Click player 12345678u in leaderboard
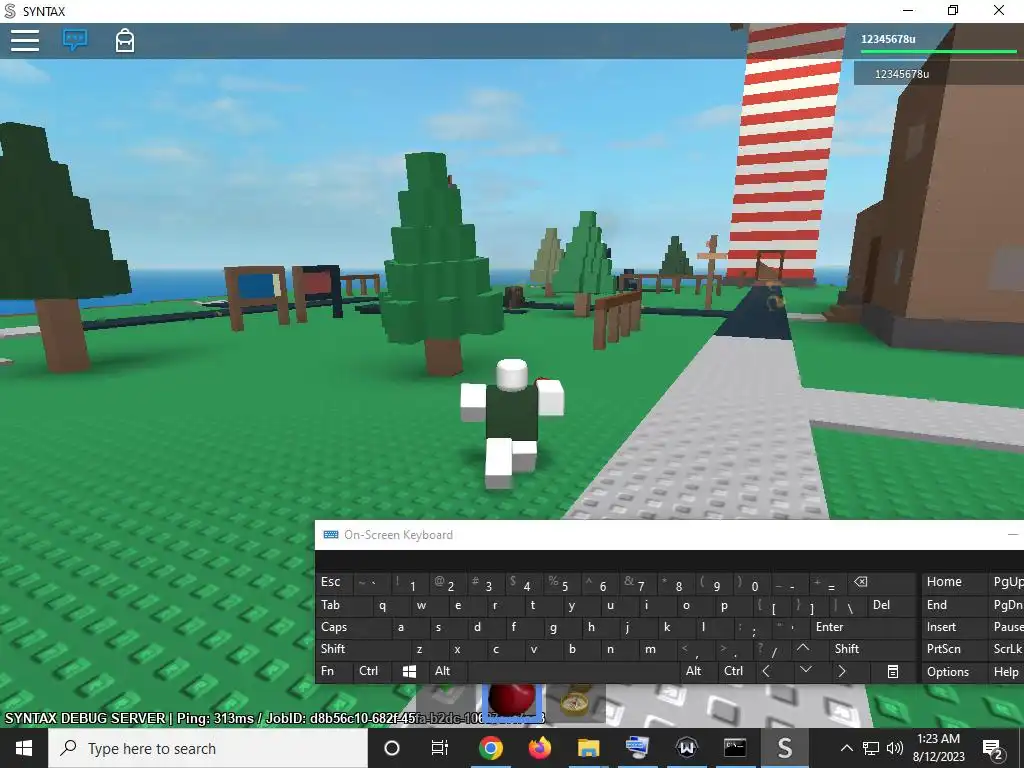Screen dimensions: 1024x768 tap(938, 74)
